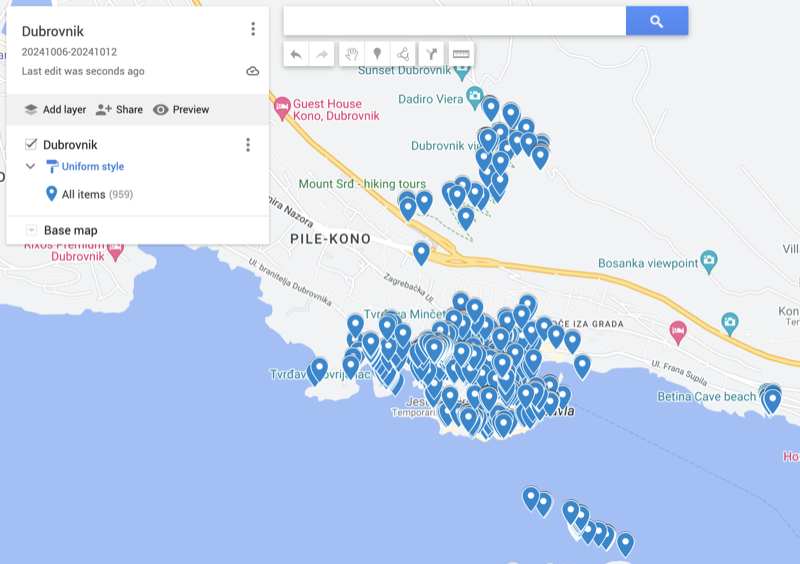
Task: Uncheck the Dubrovnik layer checkbox
Action: 31,145
